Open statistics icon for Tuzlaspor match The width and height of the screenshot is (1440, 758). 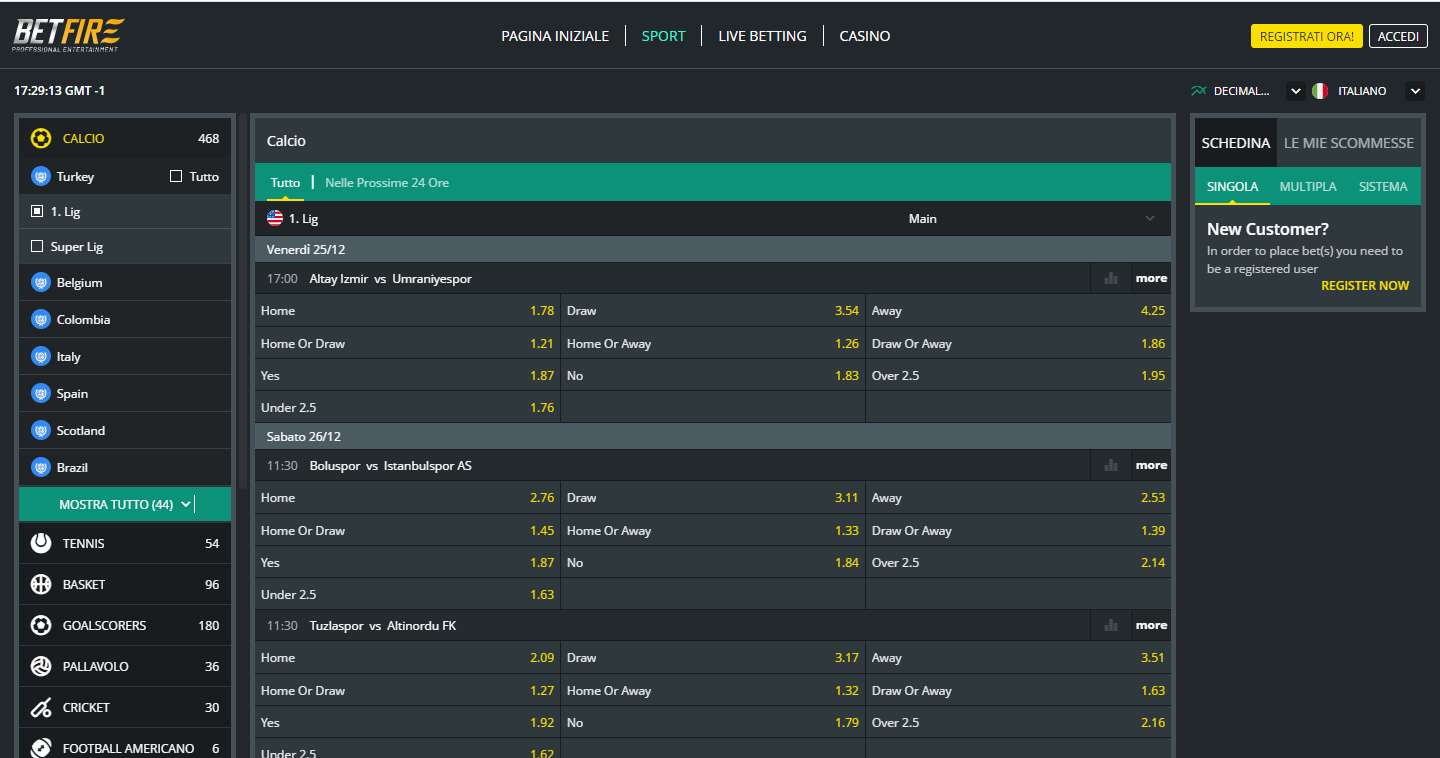[1111, 625]
